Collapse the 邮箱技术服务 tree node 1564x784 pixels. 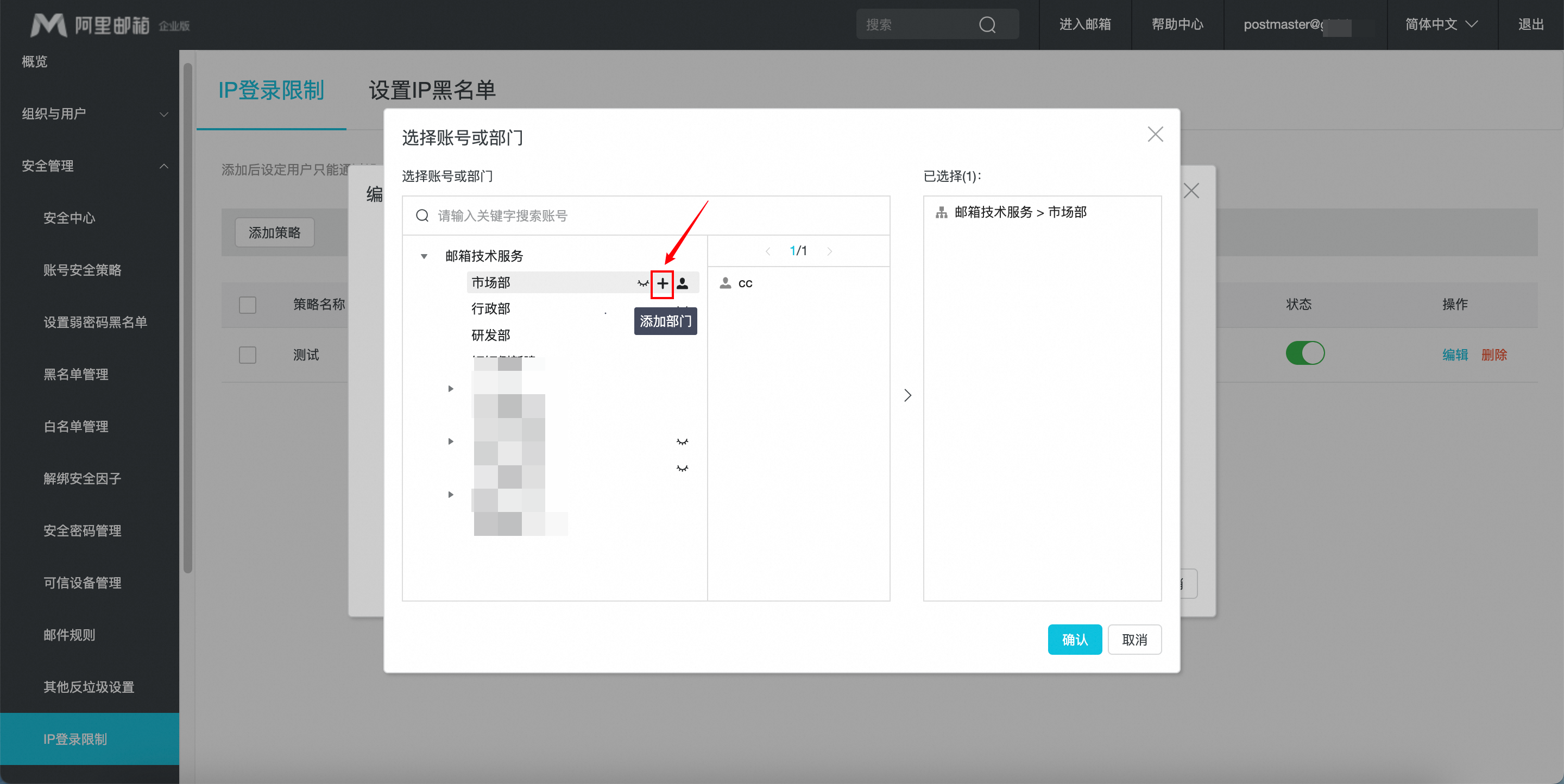point(424,256)
